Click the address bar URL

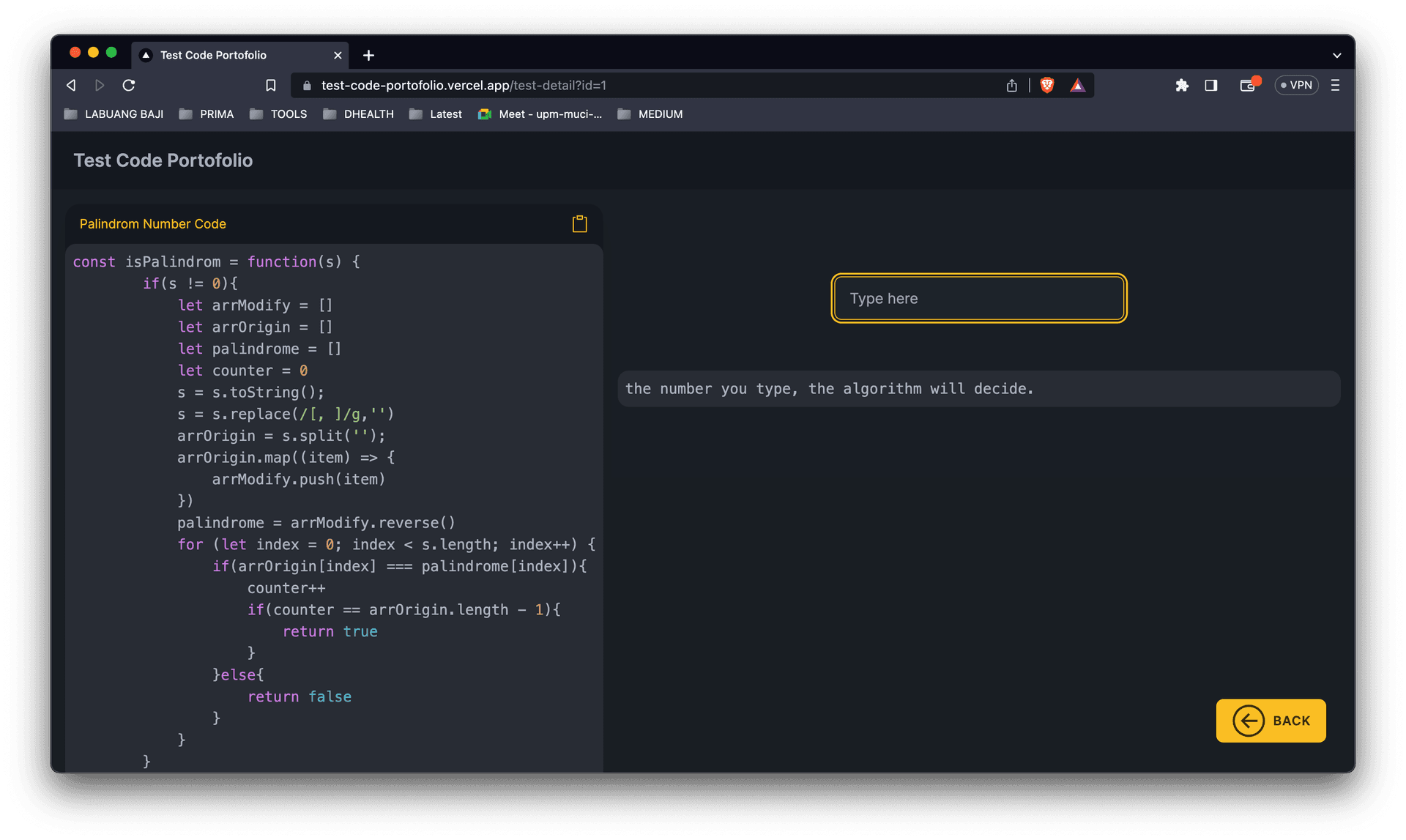(464, 86)
